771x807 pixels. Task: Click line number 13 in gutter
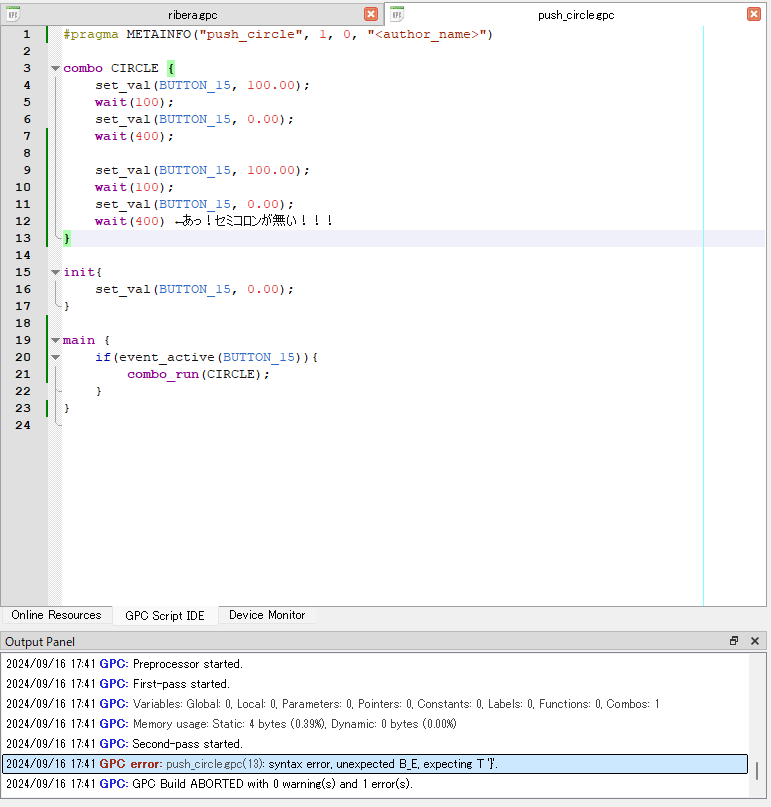tap(23, 238)
